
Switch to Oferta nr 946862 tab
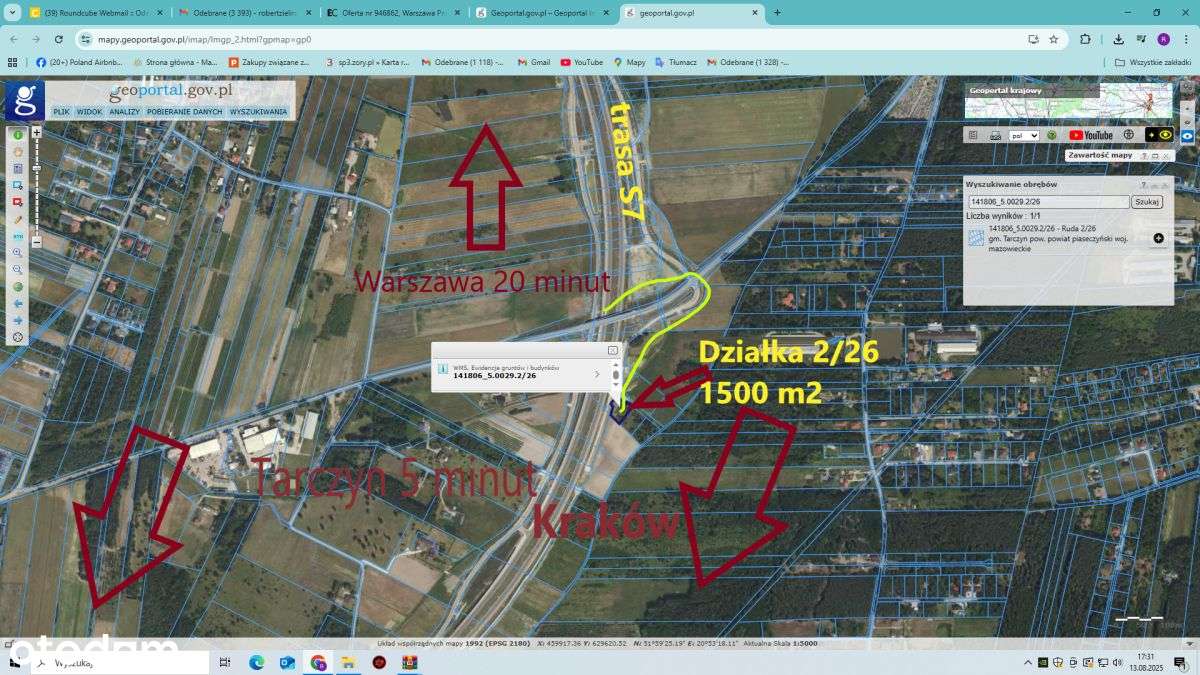coord(393,12)
